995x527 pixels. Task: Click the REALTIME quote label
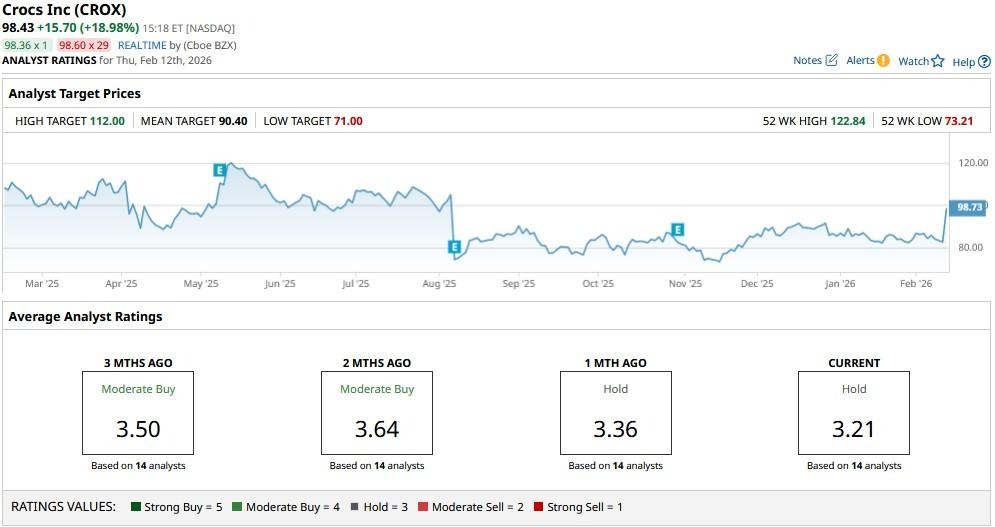coord(142,45)
